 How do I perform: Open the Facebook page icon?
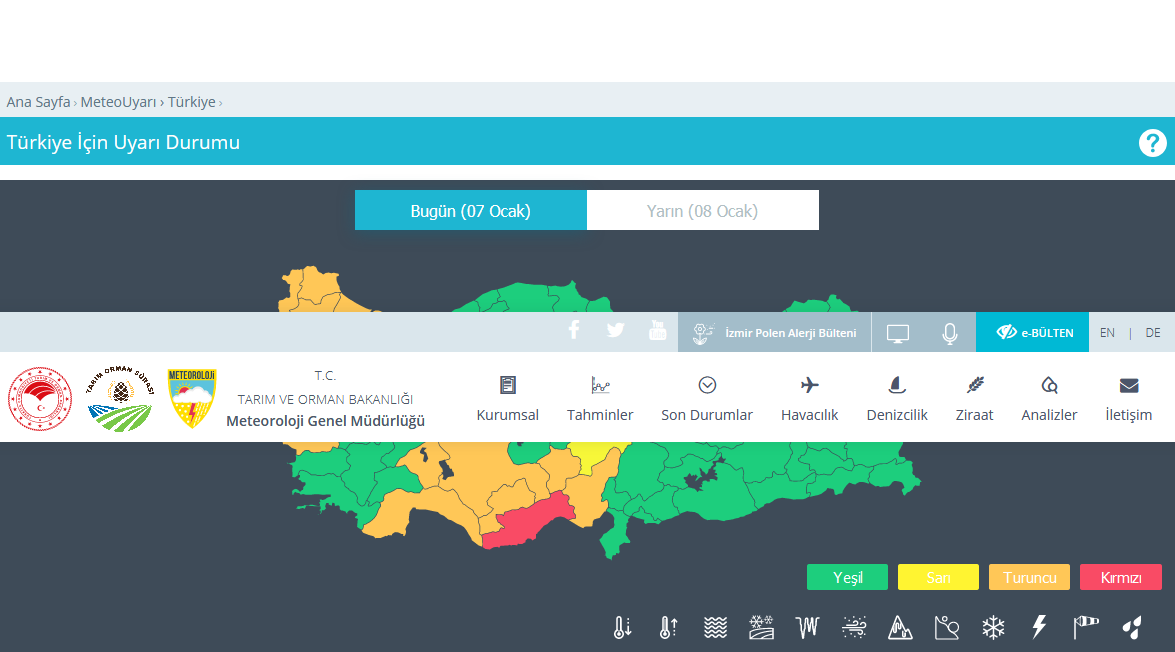(574, 330)
